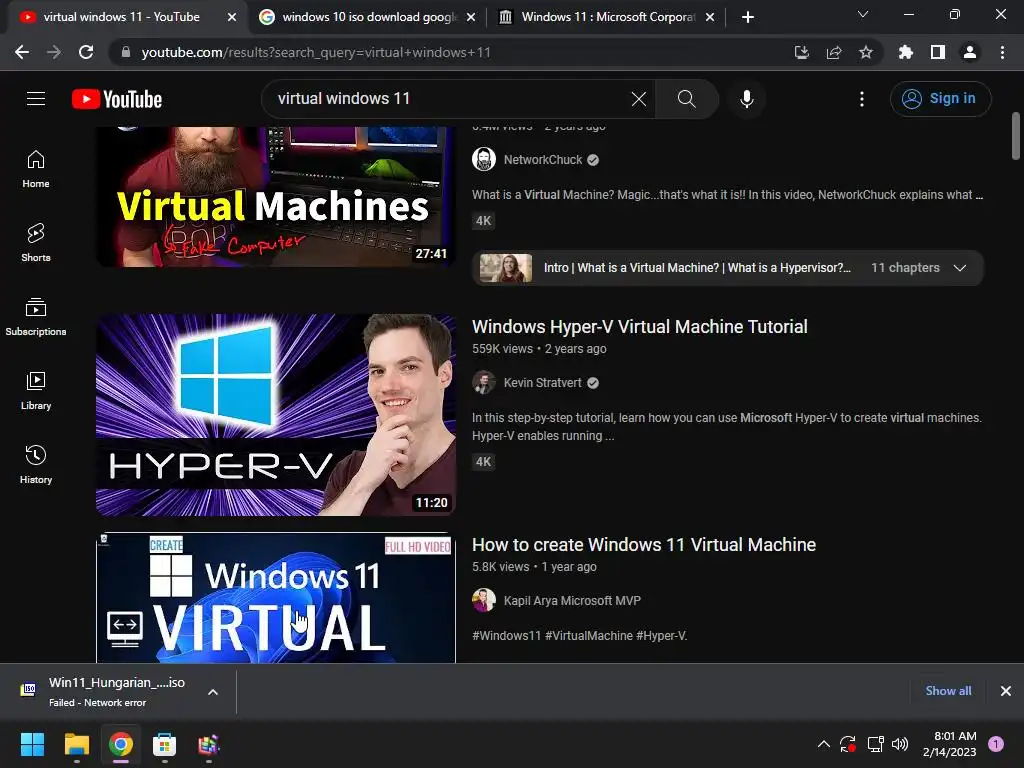
Task: Open the Intro chapter preview thumbnail
Action: (x=506, y=268)
